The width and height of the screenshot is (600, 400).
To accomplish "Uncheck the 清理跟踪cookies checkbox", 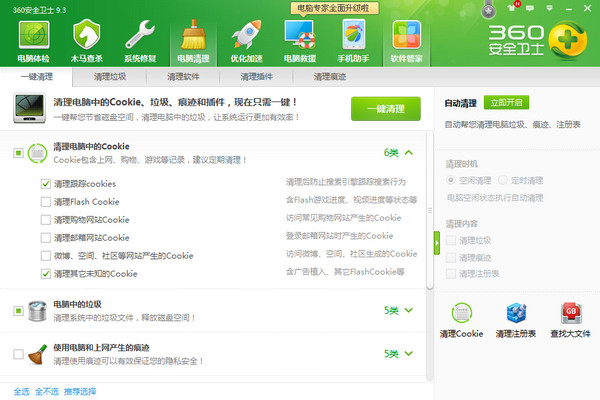I will (x=46, y=184).
